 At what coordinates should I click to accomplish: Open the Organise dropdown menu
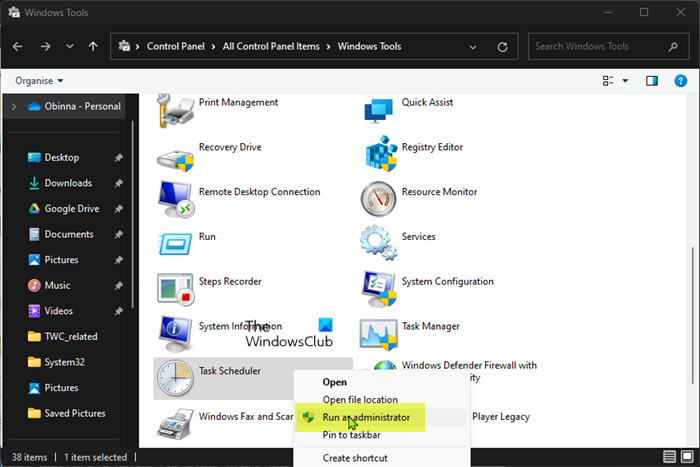click(39, 81)
